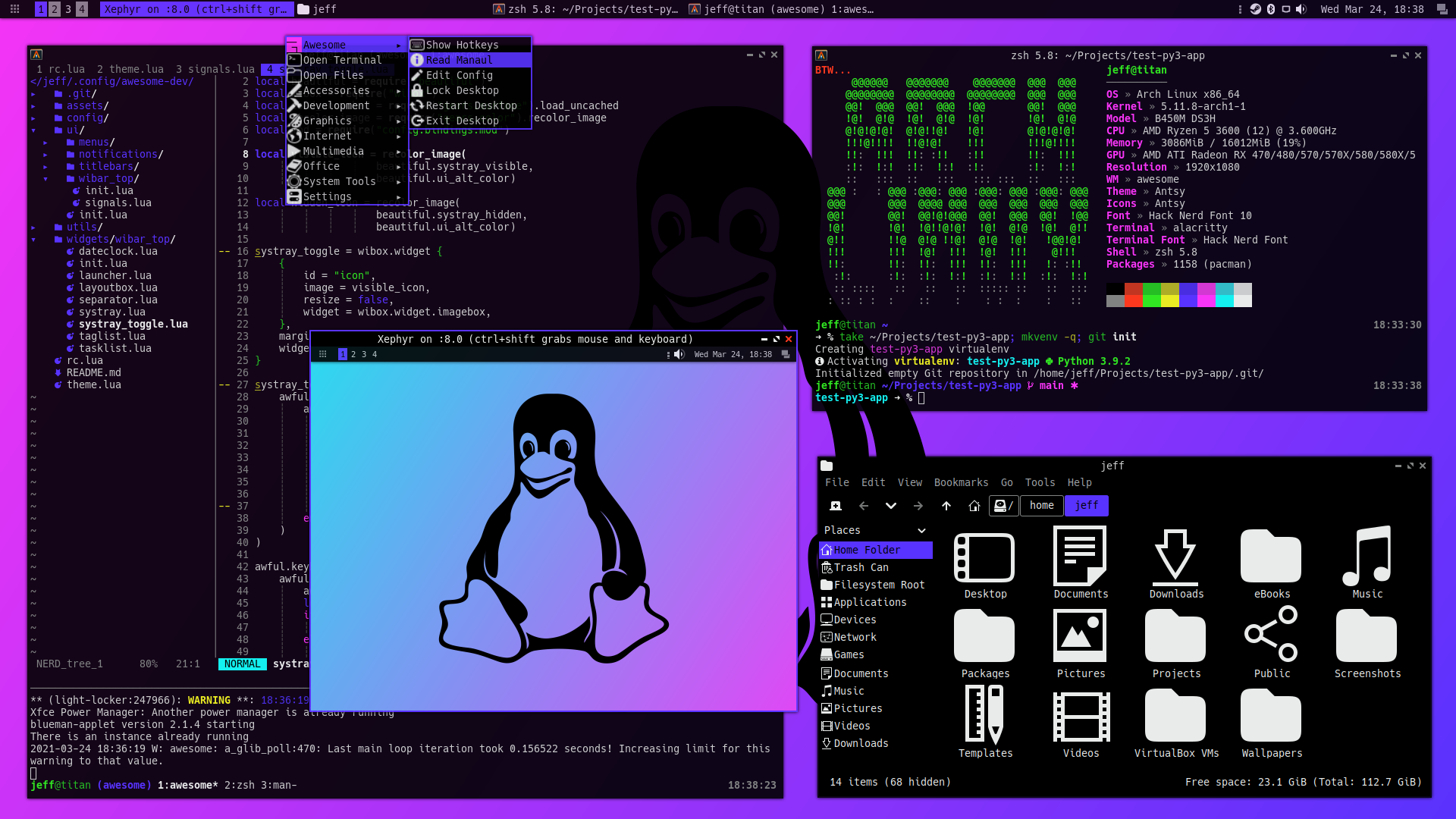Open the Packages folder
This screenshot has width=1456, height=819.
coord(984,644)
